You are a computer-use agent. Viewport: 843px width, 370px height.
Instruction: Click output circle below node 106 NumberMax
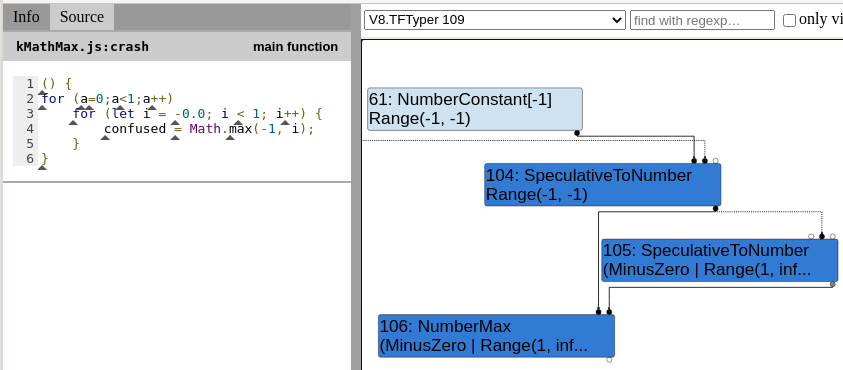609,360
